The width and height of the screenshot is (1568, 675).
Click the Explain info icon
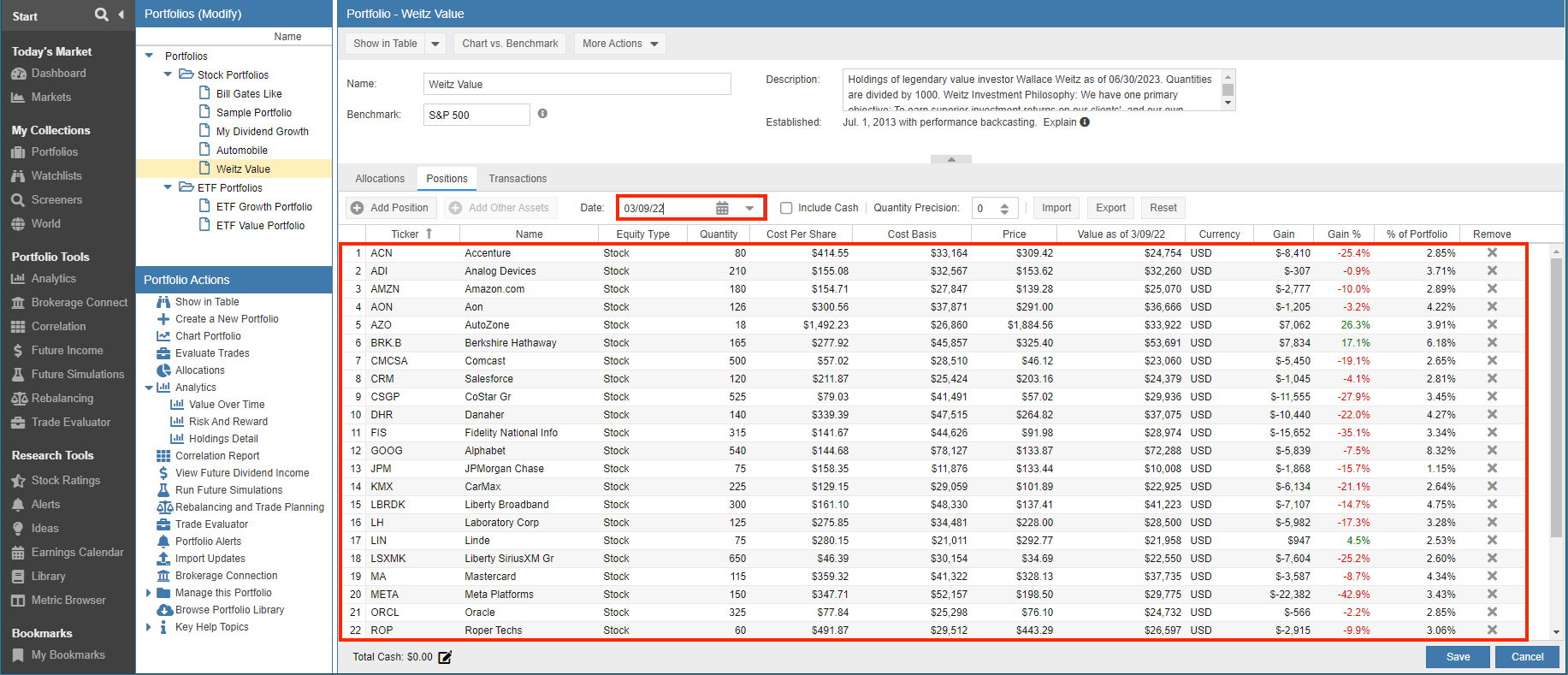click(x=1085, y=122)
